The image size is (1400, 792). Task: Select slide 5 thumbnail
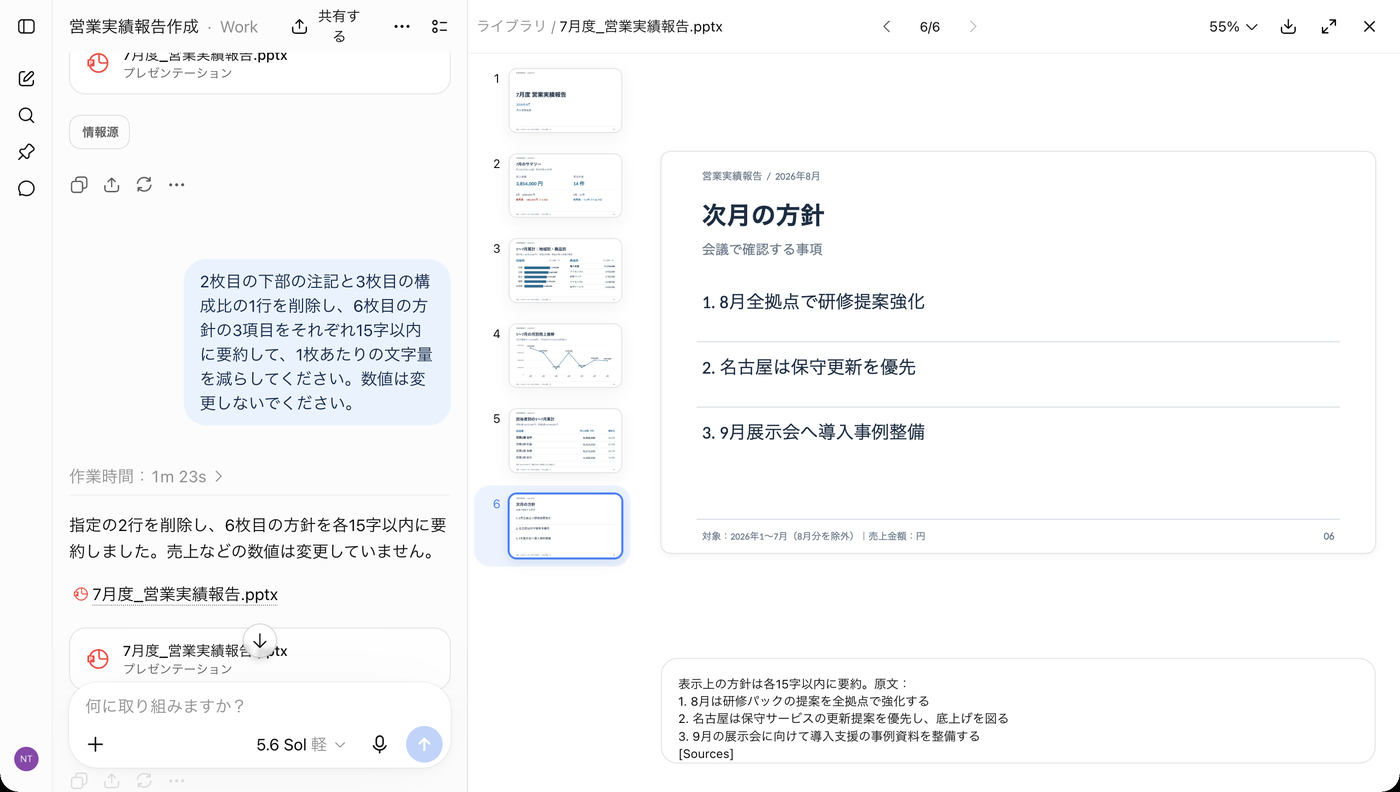coord(565,440)
